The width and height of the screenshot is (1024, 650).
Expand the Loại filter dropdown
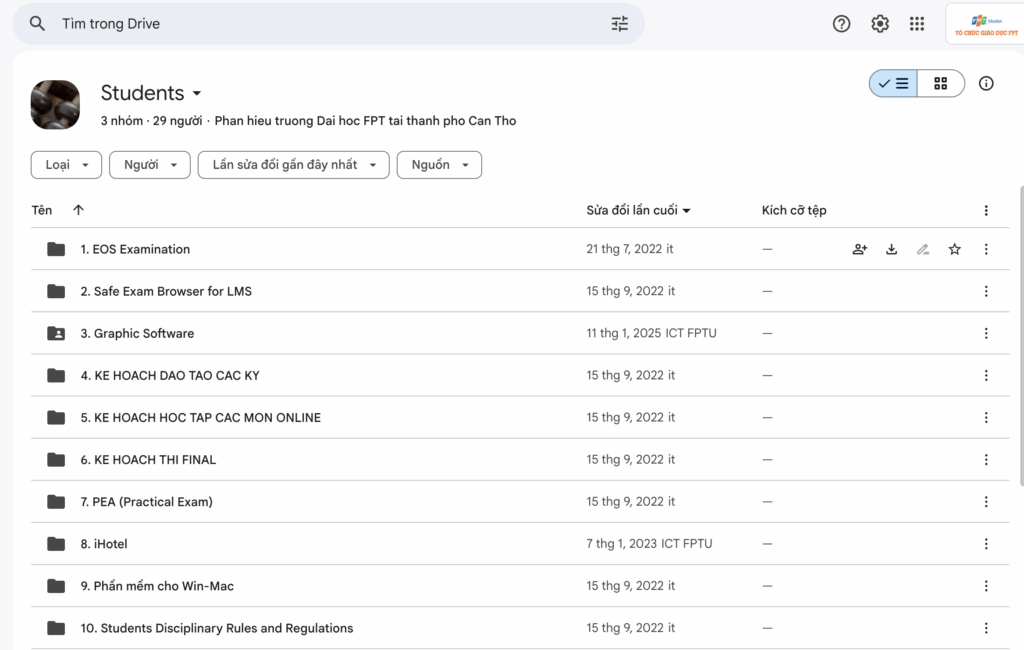click(x=66, y=165)
